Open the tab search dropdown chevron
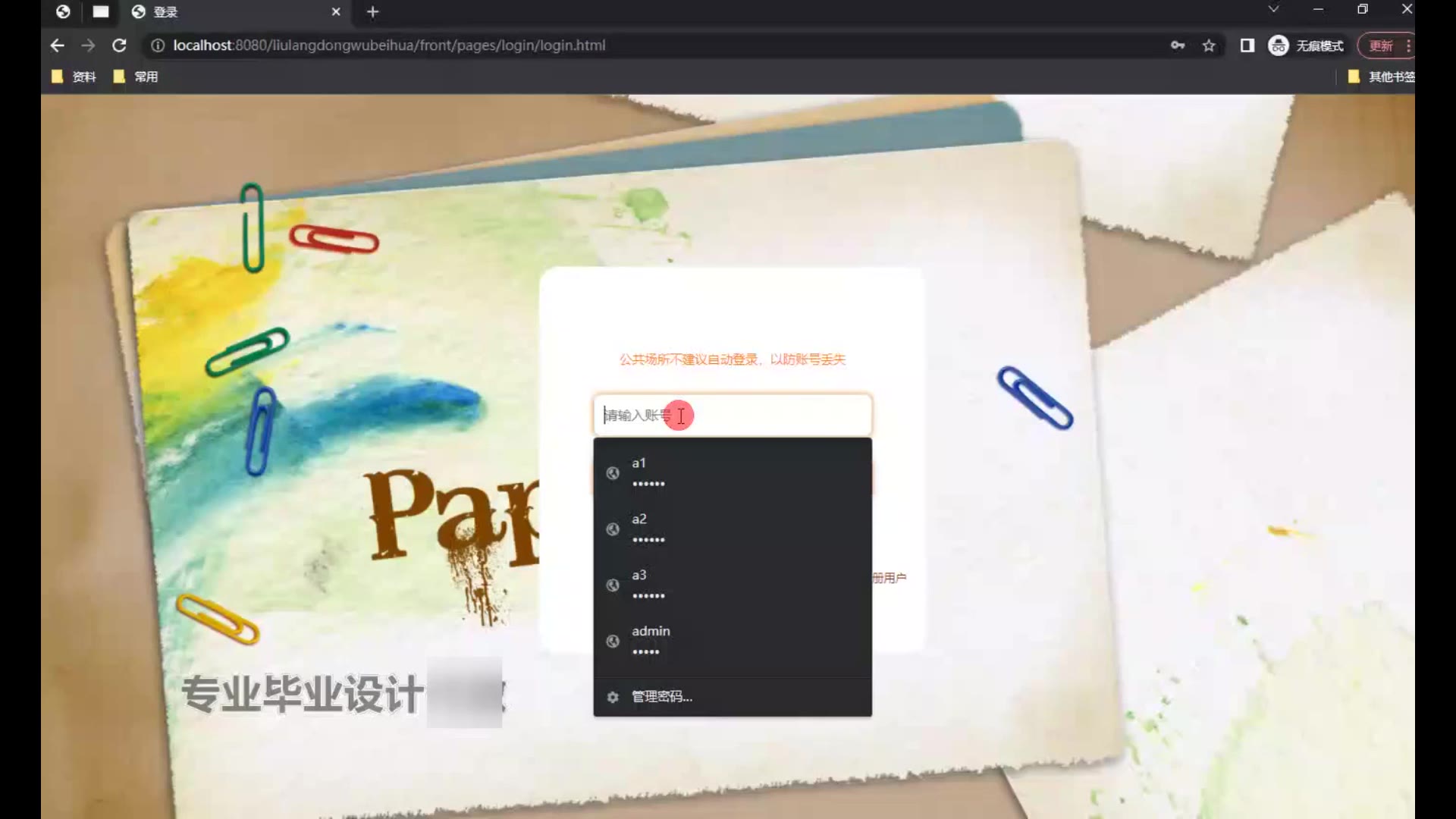Image resolution: width=1456 pixels, height=819 pixels. click(1273, 9)
